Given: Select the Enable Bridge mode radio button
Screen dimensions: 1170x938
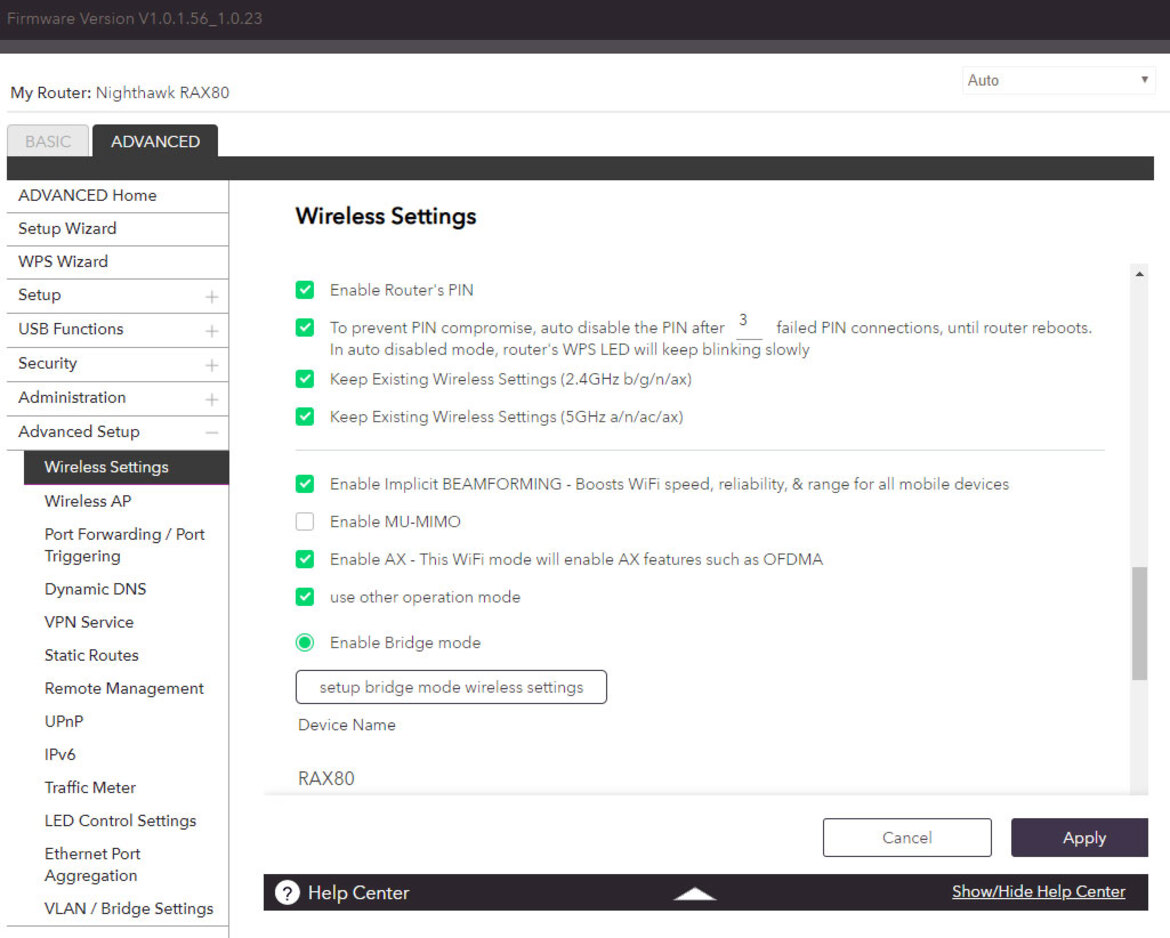Looking at the screenshot, I should (304, 642).
